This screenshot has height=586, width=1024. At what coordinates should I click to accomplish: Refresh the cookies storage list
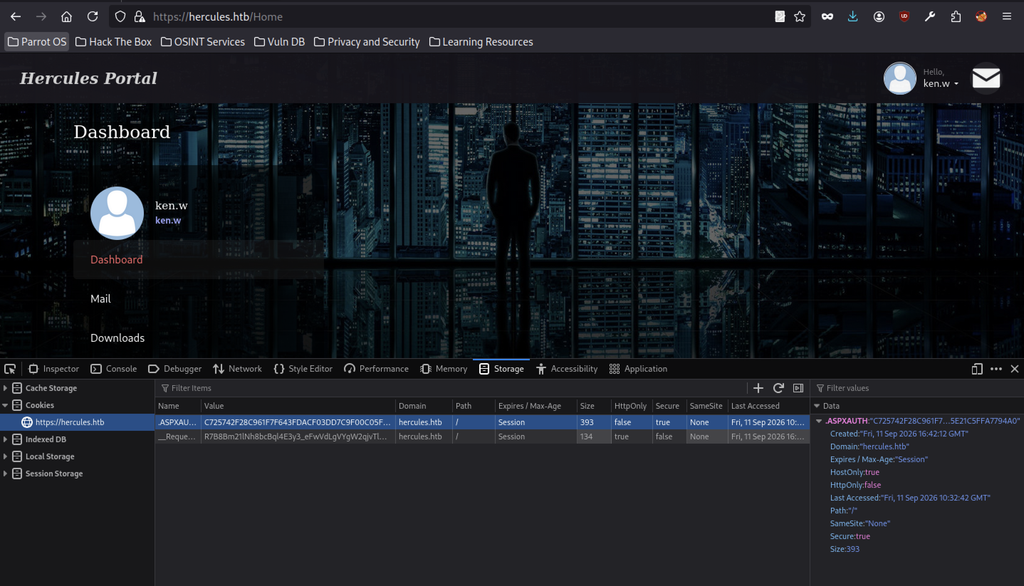(x=778, y=388)
